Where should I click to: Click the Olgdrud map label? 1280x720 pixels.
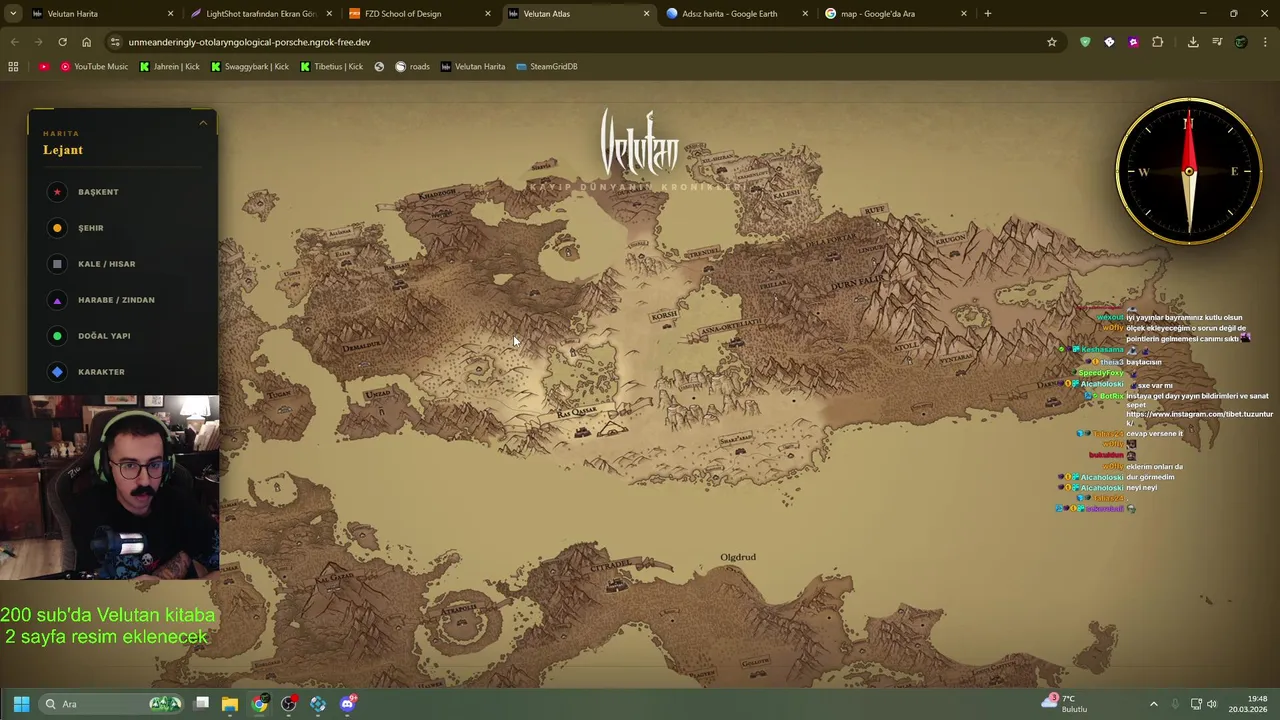click(x=738, y=557)
